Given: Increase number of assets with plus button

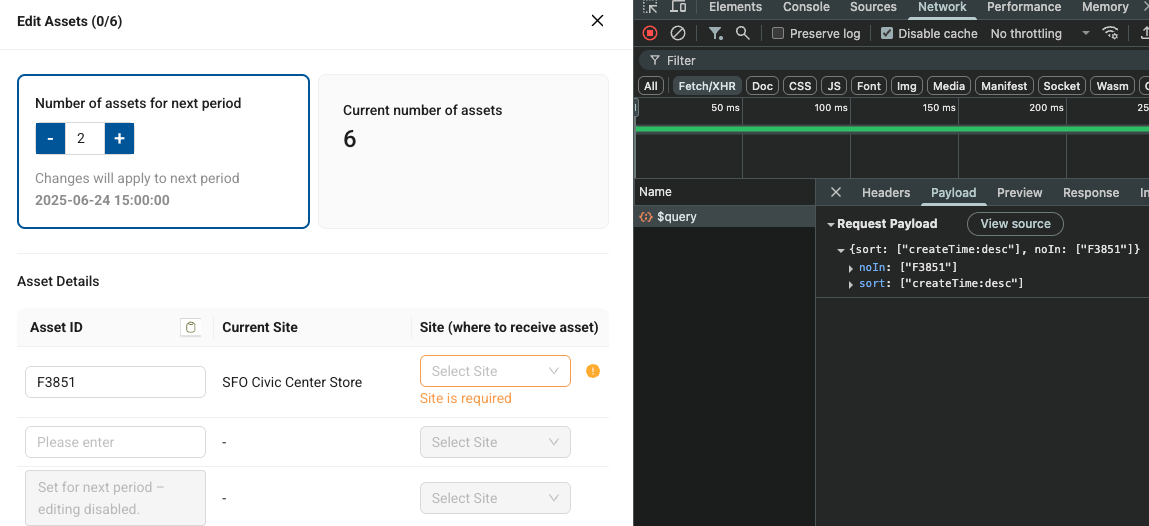Looking at the screenshot, I should point(119,138).
